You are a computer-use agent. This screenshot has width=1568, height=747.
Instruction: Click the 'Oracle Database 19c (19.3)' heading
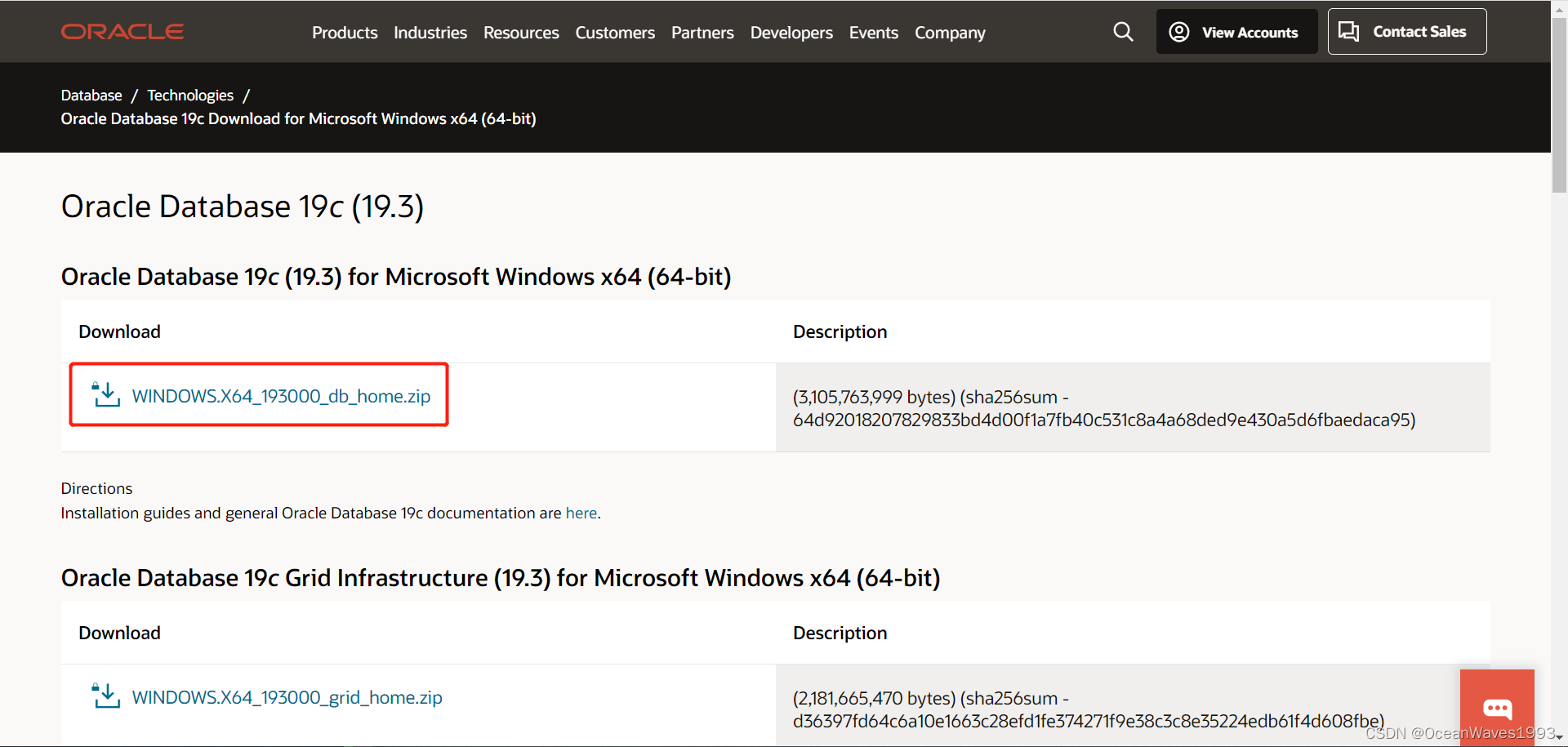click(x=243, y=207)
